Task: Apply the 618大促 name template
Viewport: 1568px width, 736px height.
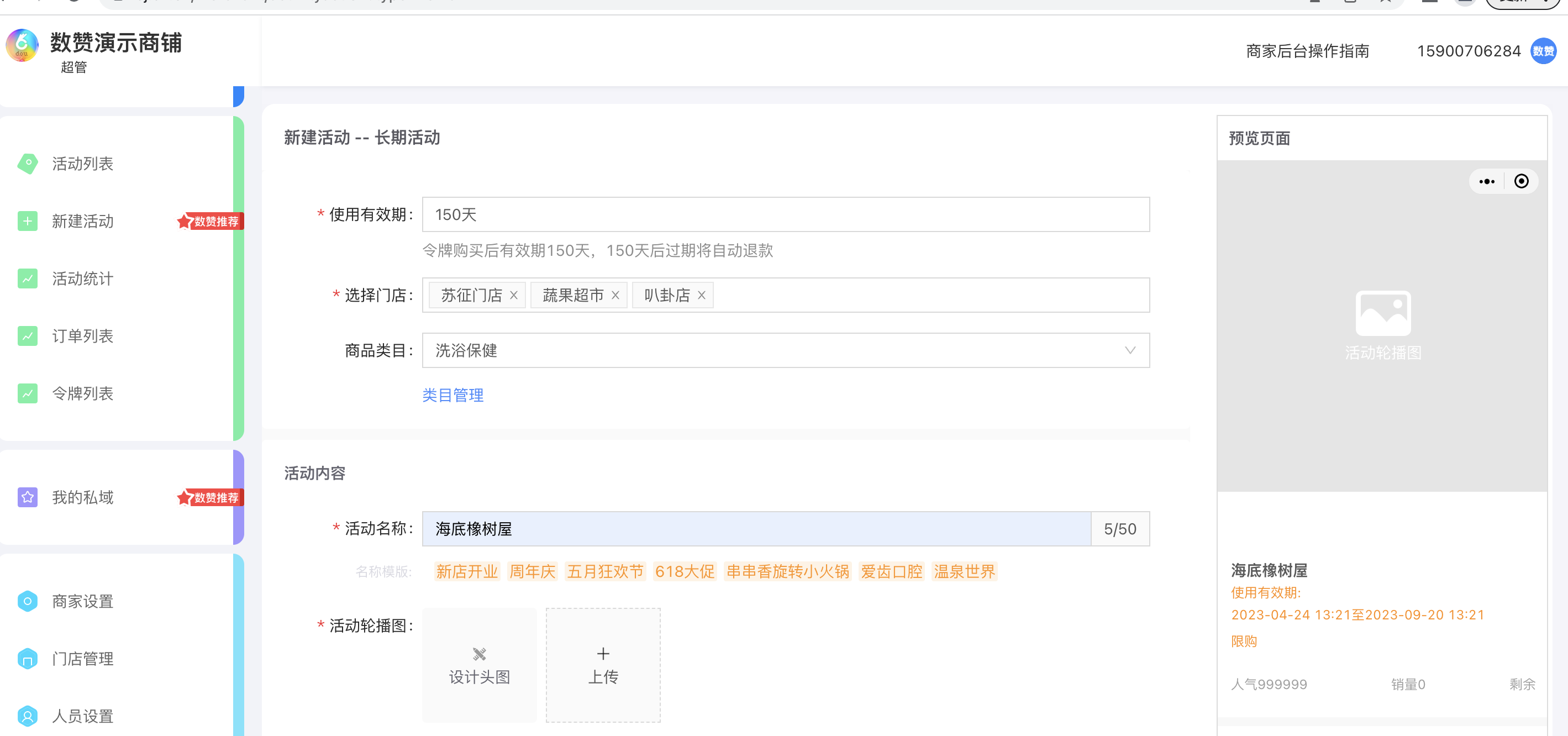Action: point(685,572)
